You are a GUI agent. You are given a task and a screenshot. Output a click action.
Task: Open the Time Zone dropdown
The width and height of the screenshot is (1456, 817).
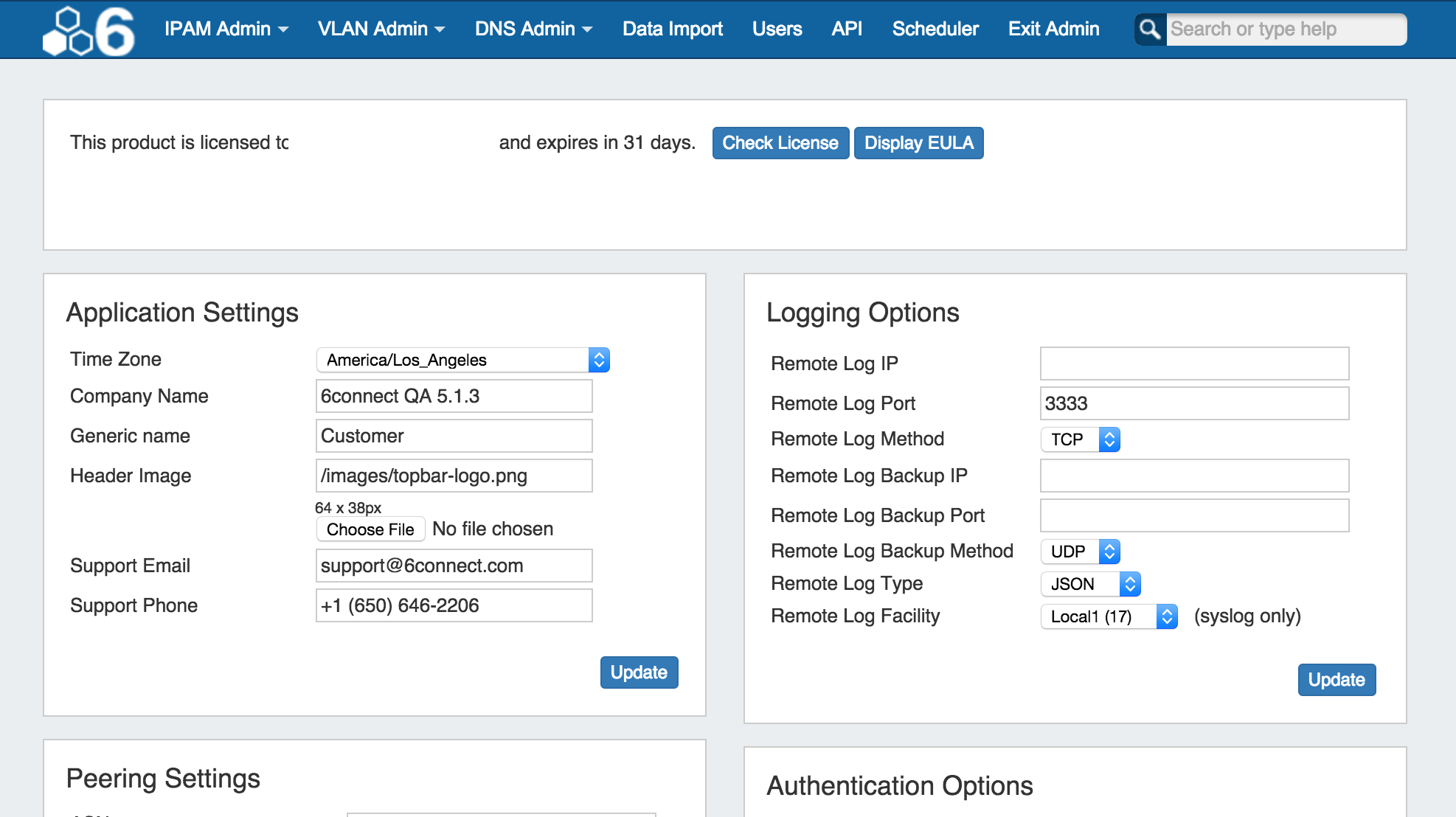tap(462, 360)
